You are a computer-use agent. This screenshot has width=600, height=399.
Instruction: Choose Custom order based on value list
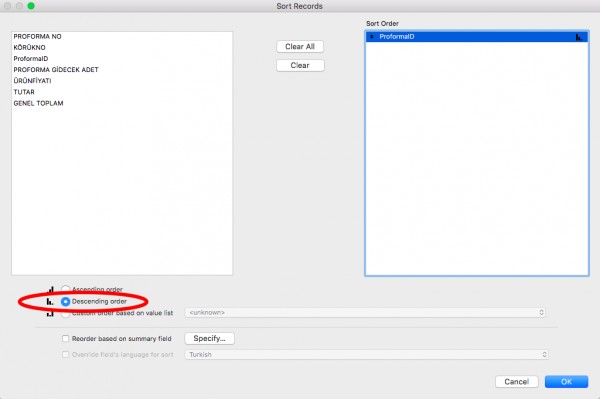click(65, 313)
